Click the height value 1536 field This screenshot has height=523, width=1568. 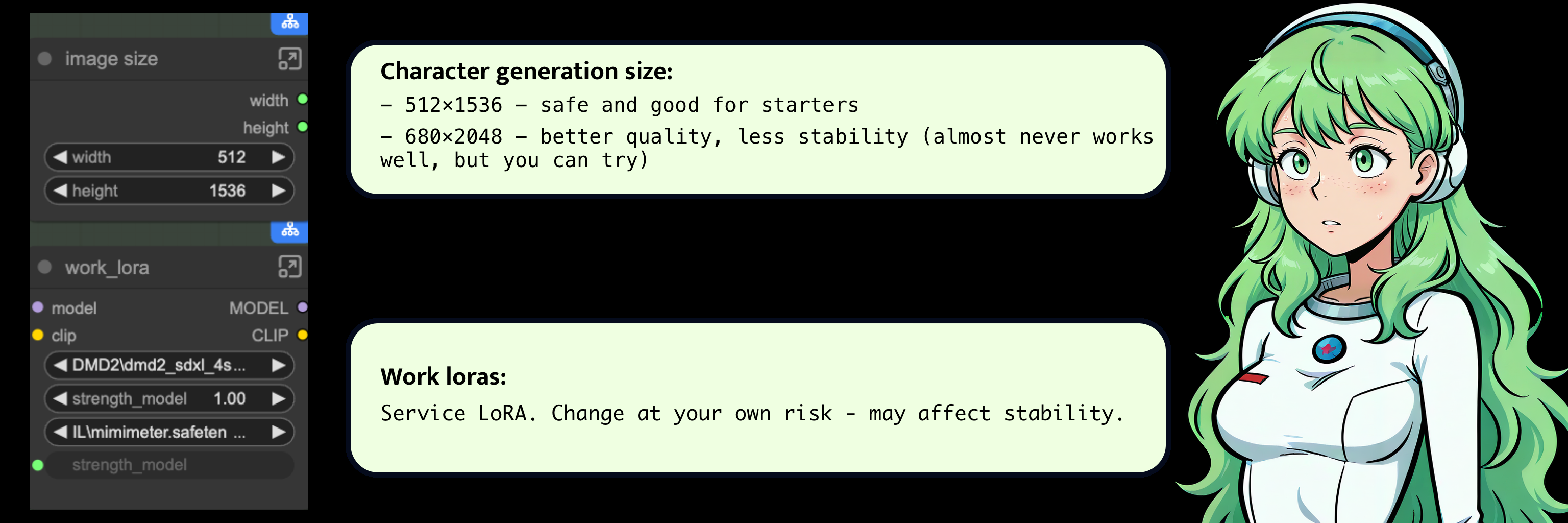pos(227,191)
